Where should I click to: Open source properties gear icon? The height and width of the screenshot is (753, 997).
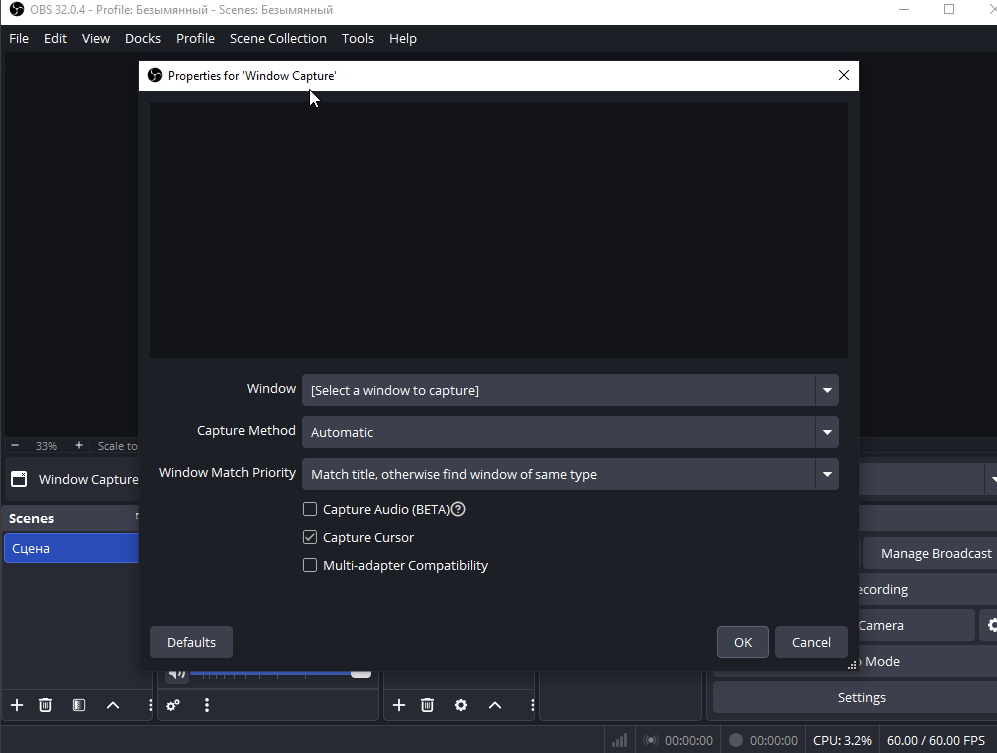tap(461, 705)
